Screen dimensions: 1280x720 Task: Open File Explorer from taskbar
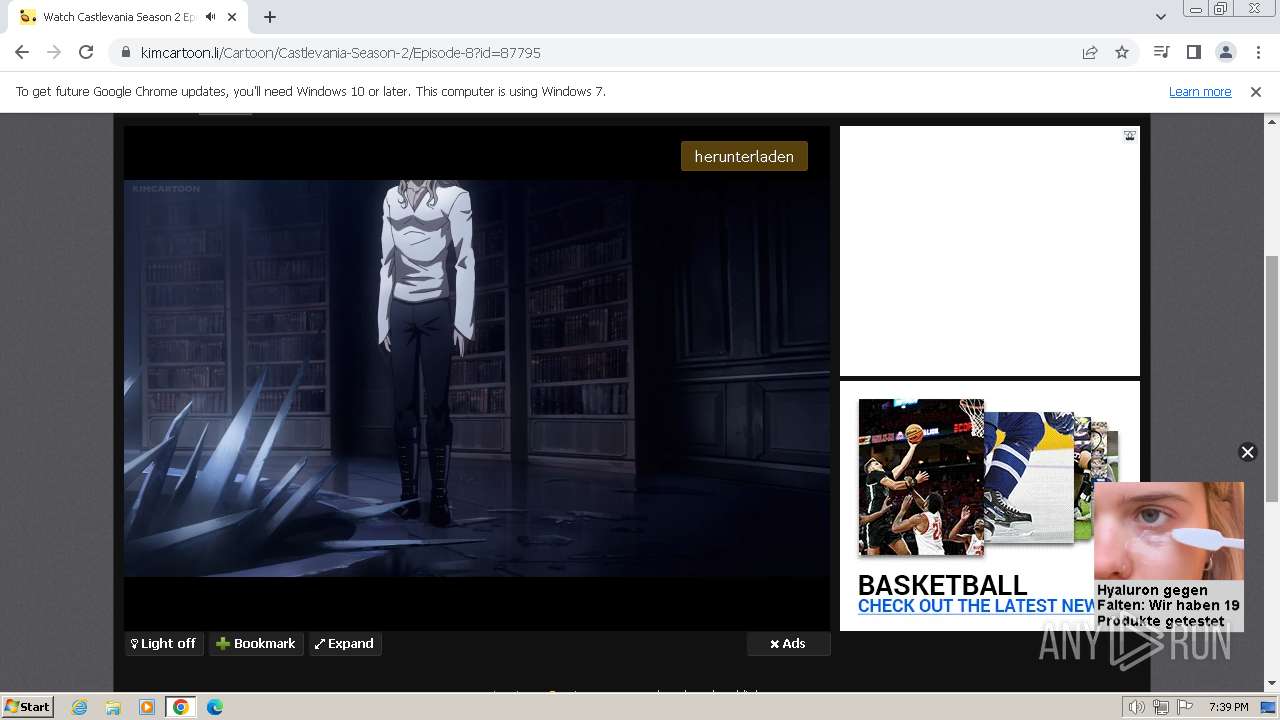point(113,707)
